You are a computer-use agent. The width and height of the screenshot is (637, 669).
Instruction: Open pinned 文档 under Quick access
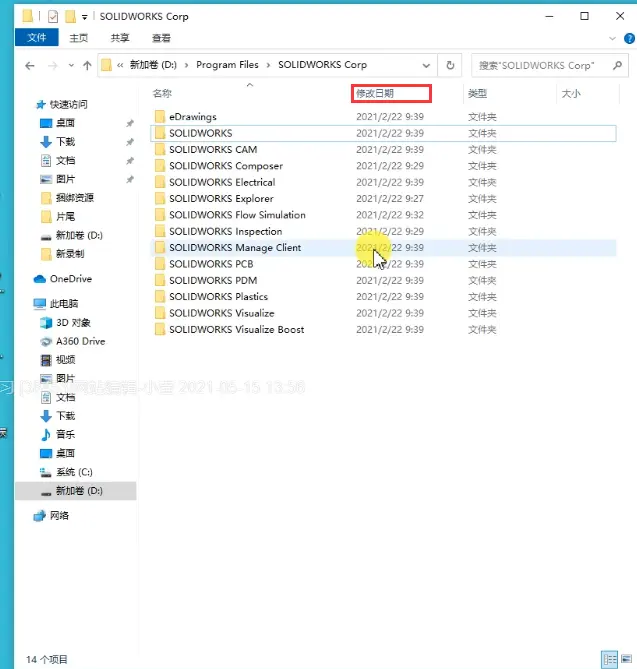click(65, 160)
